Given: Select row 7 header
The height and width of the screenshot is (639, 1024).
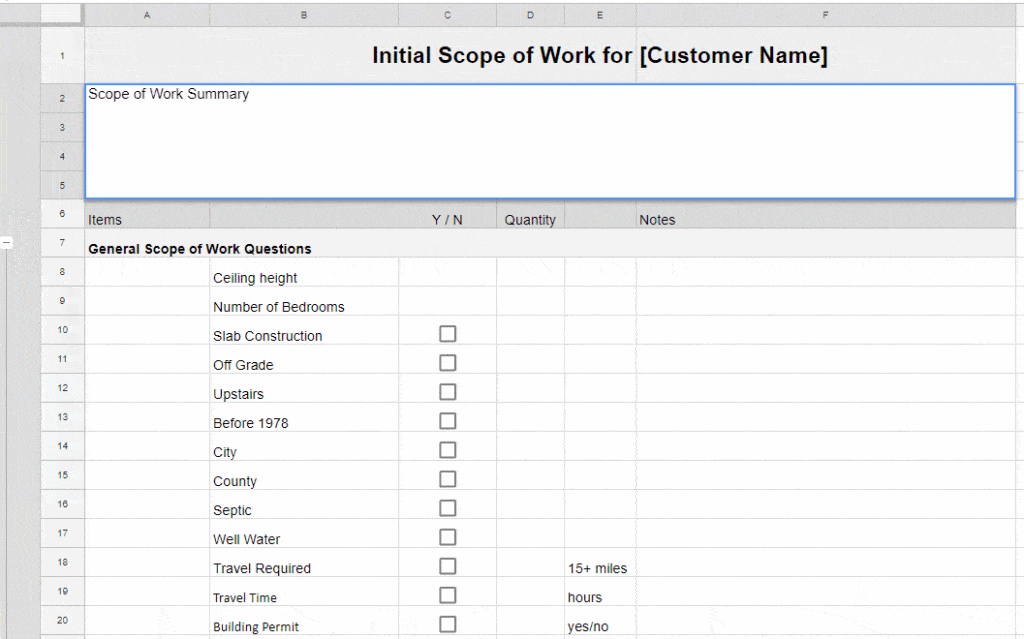Looking at the screenshot, I should pyautogui.click(x=63, y=243).
